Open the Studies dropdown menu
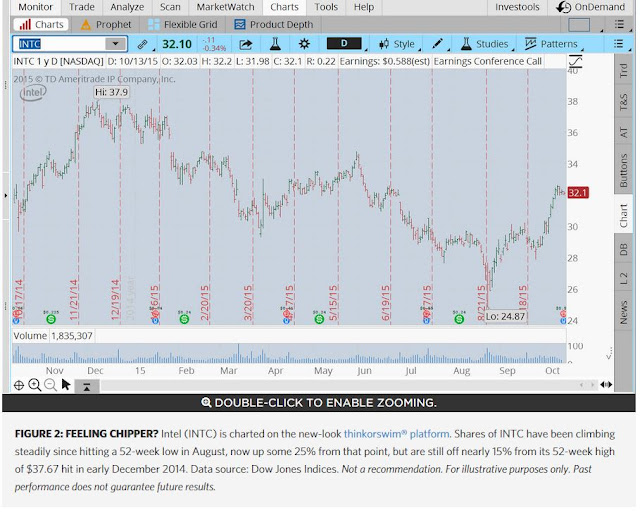 [x=484, y=44]
